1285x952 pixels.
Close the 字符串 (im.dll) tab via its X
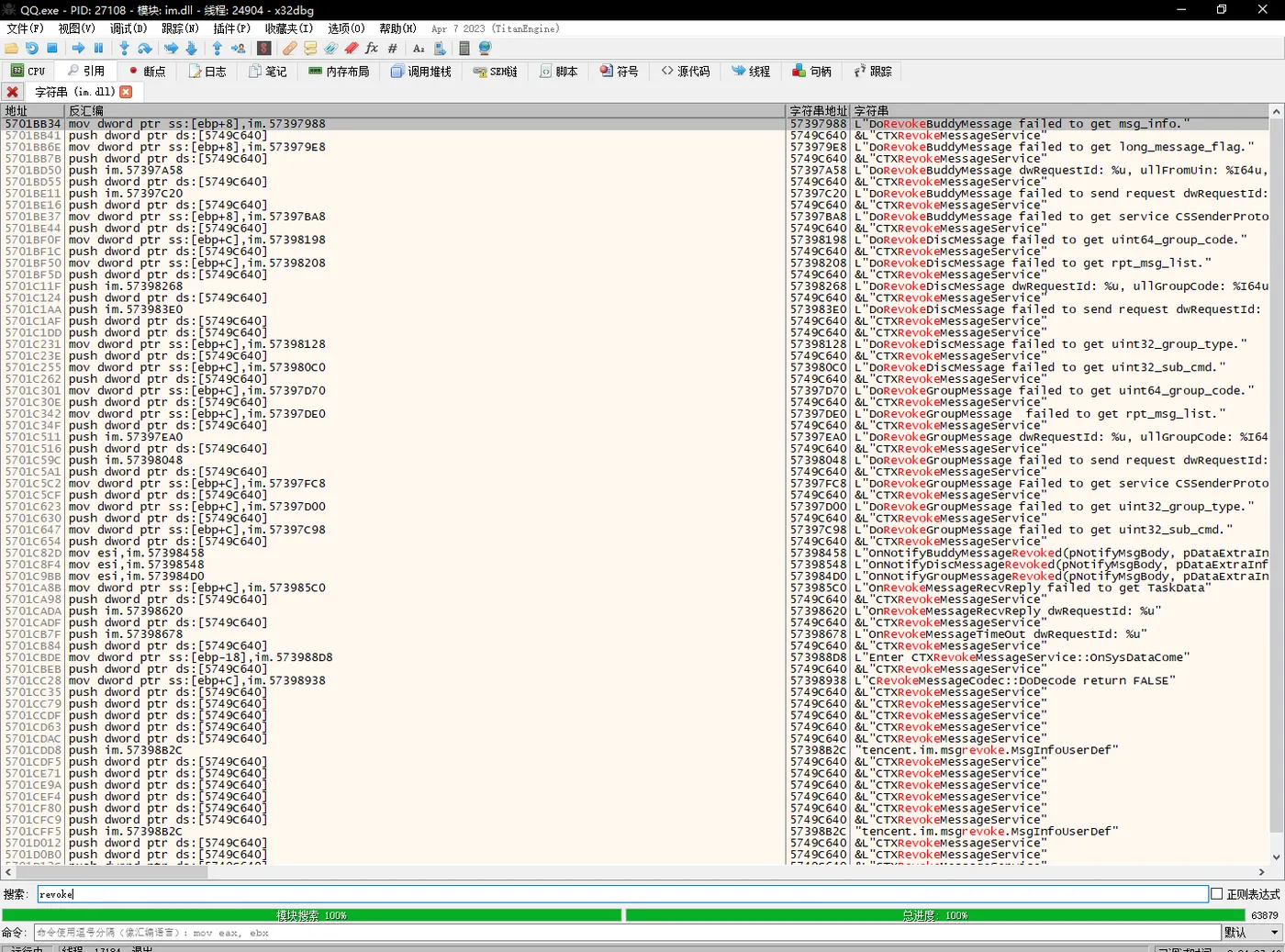(126, 92)
